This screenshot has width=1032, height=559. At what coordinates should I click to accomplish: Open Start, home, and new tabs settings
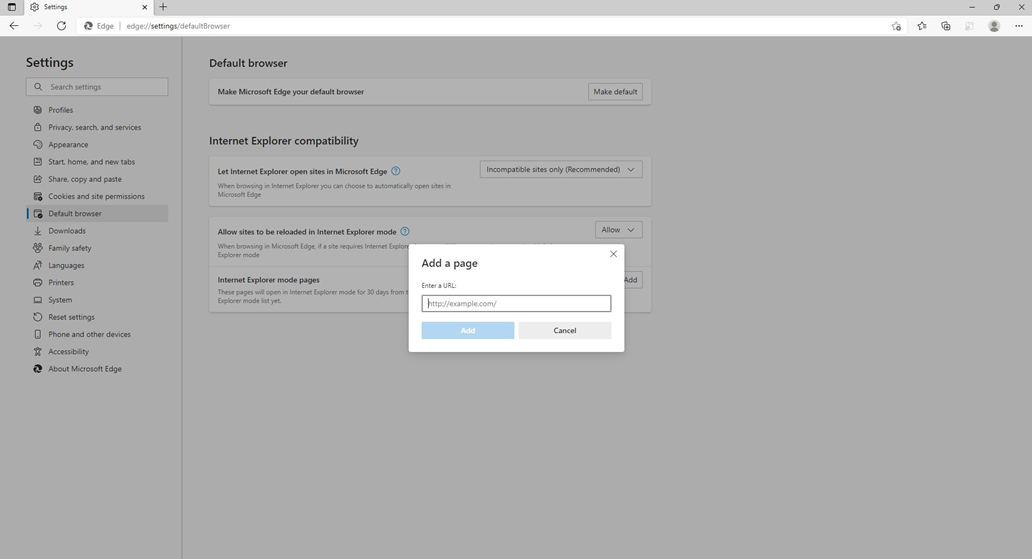(x=97, y=162)
